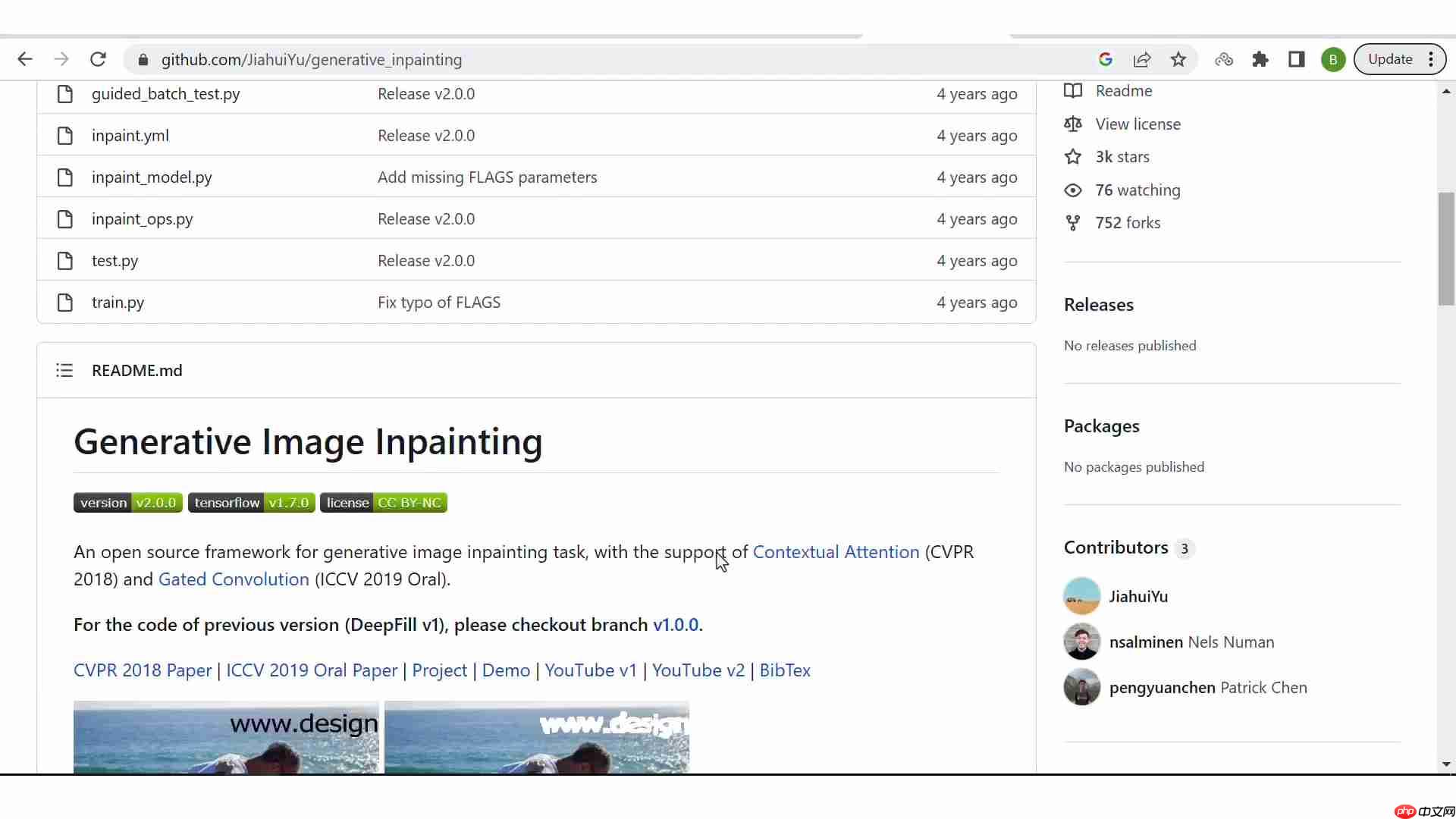Open inpaint_model.py file

coord(152,177)
